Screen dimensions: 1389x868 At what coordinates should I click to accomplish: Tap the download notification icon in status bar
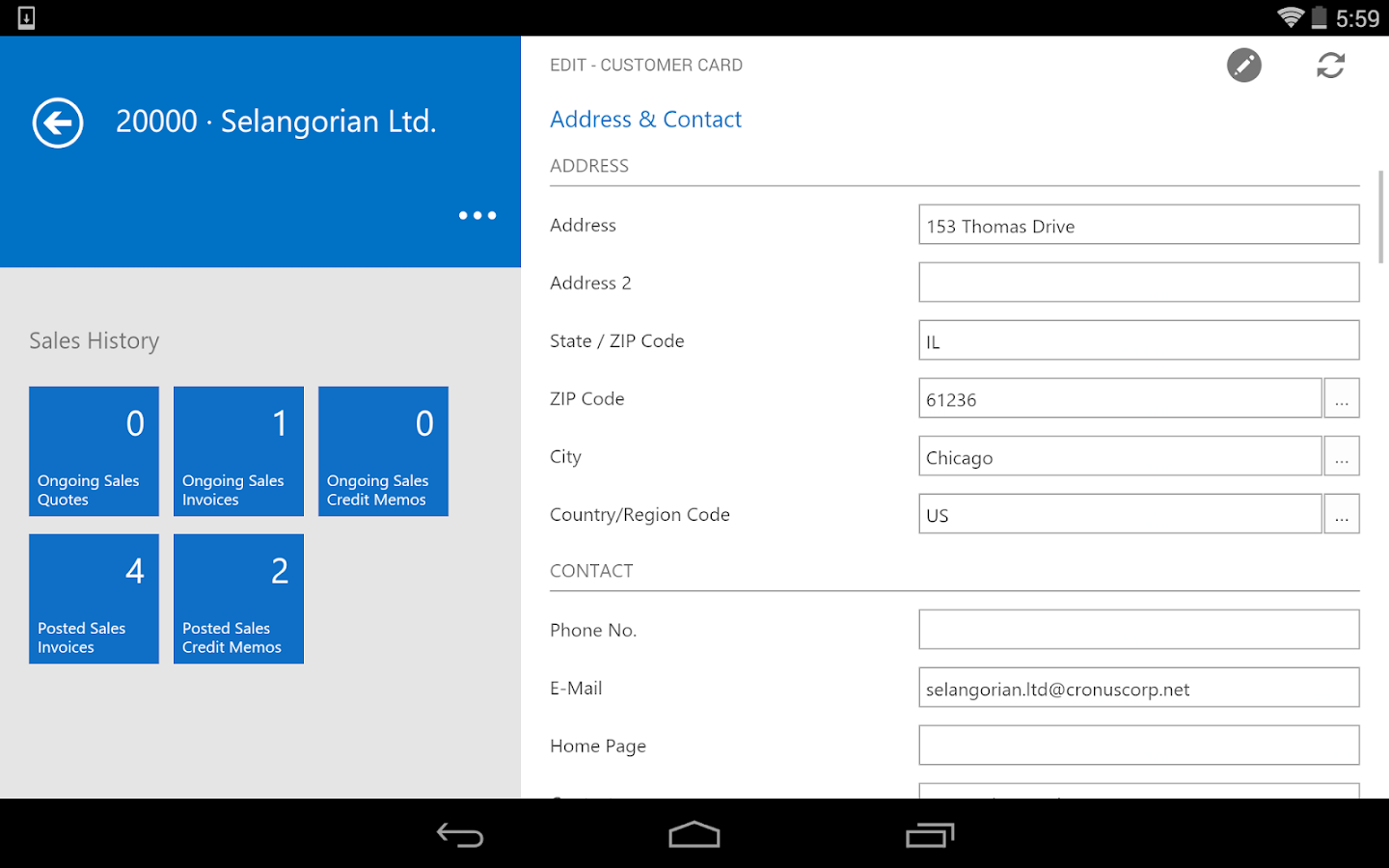click(x=26, y=17)
